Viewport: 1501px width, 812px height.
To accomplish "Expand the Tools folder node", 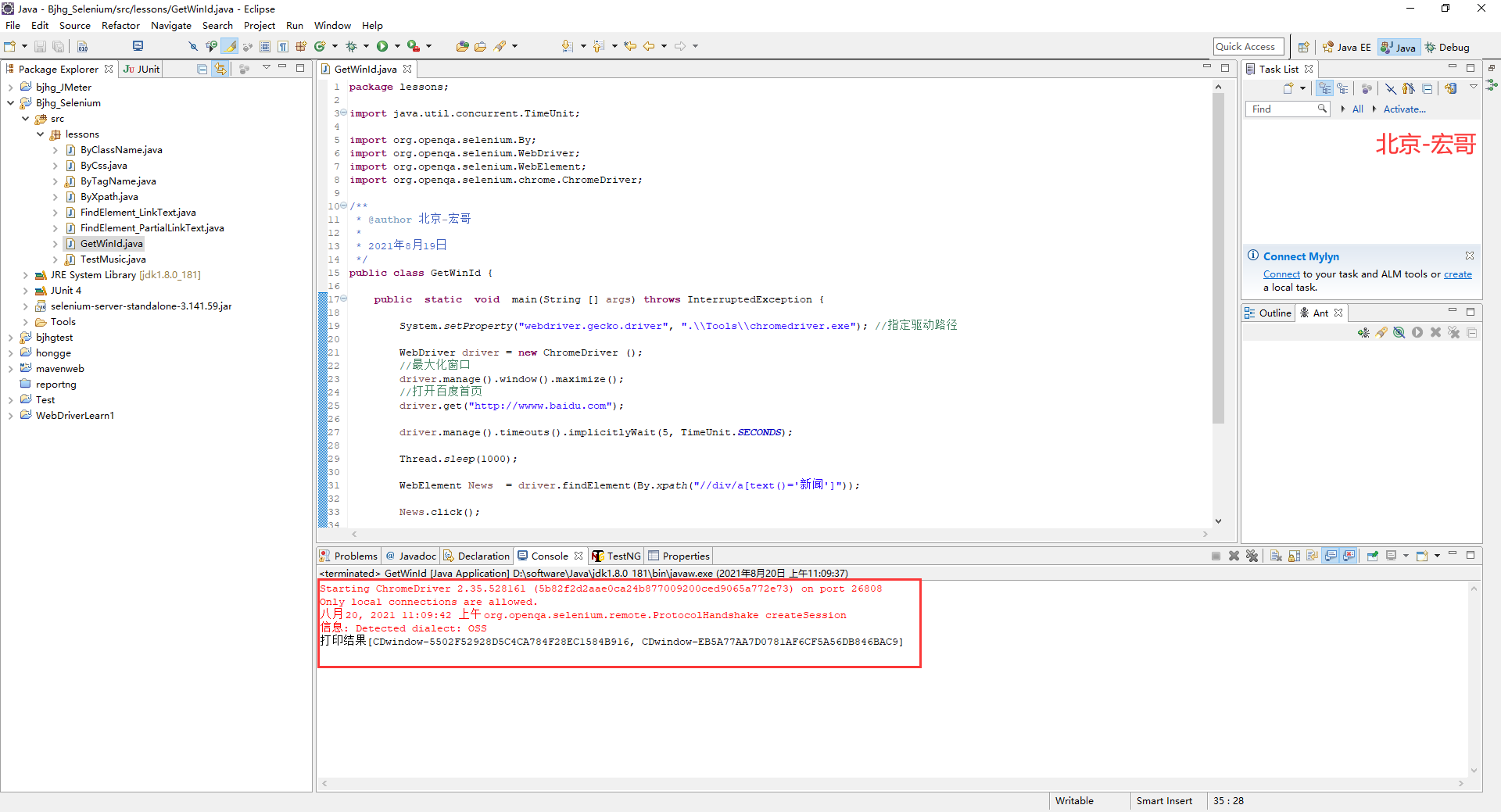I will [x=25, y=322].
